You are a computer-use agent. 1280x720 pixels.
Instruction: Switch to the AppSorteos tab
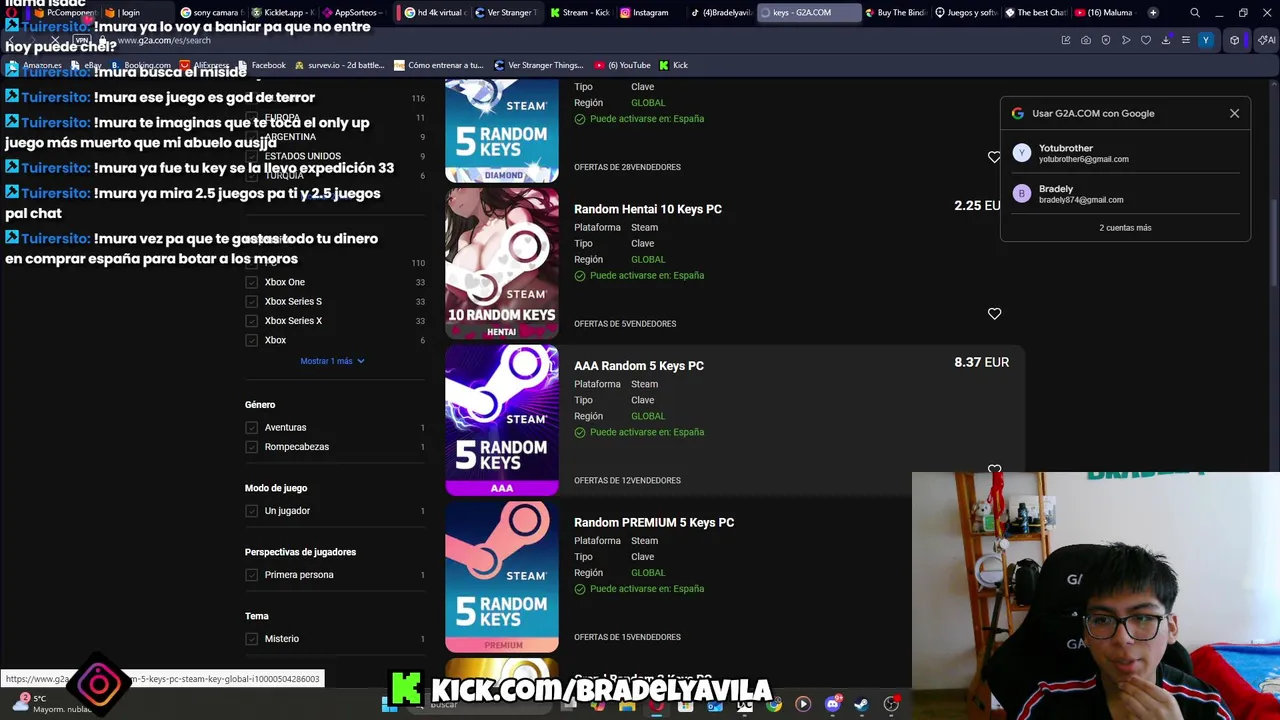(353, 13)
